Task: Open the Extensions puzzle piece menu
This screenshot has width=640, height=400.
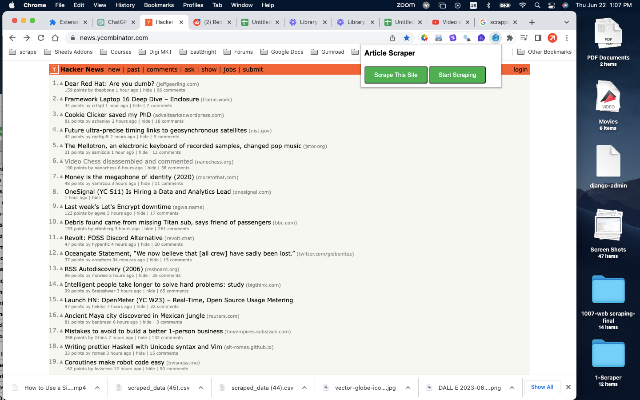Action: [509, 38]
